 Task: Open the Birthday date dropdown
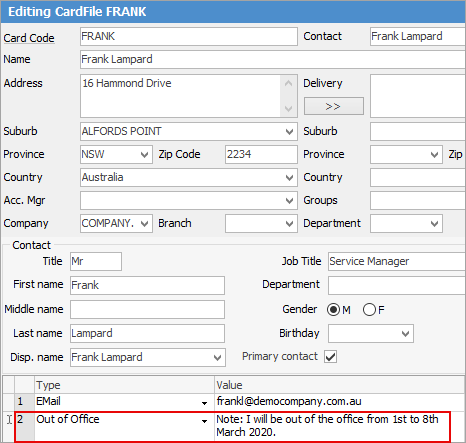click(x=405, y=334)
